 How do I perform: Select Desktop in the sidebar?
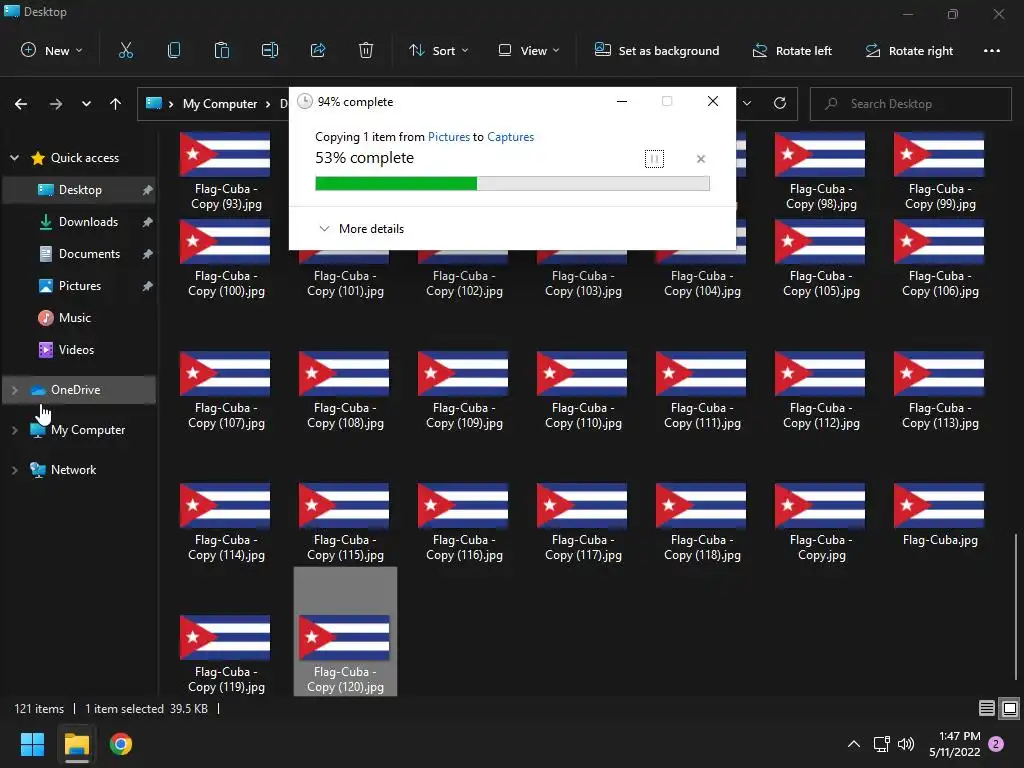80,190
